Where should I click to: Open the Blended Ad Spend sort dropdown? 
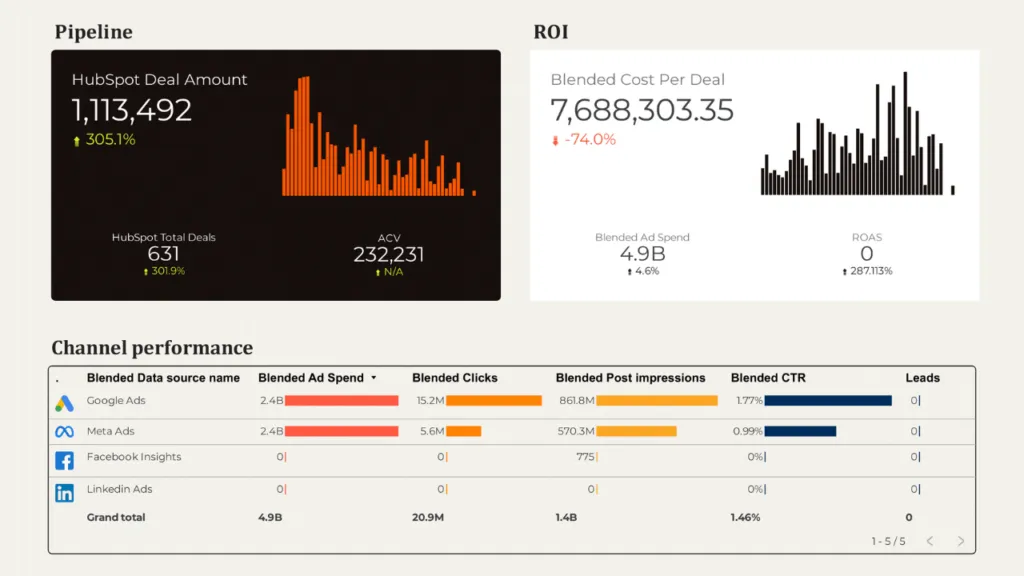click(375, 378)
